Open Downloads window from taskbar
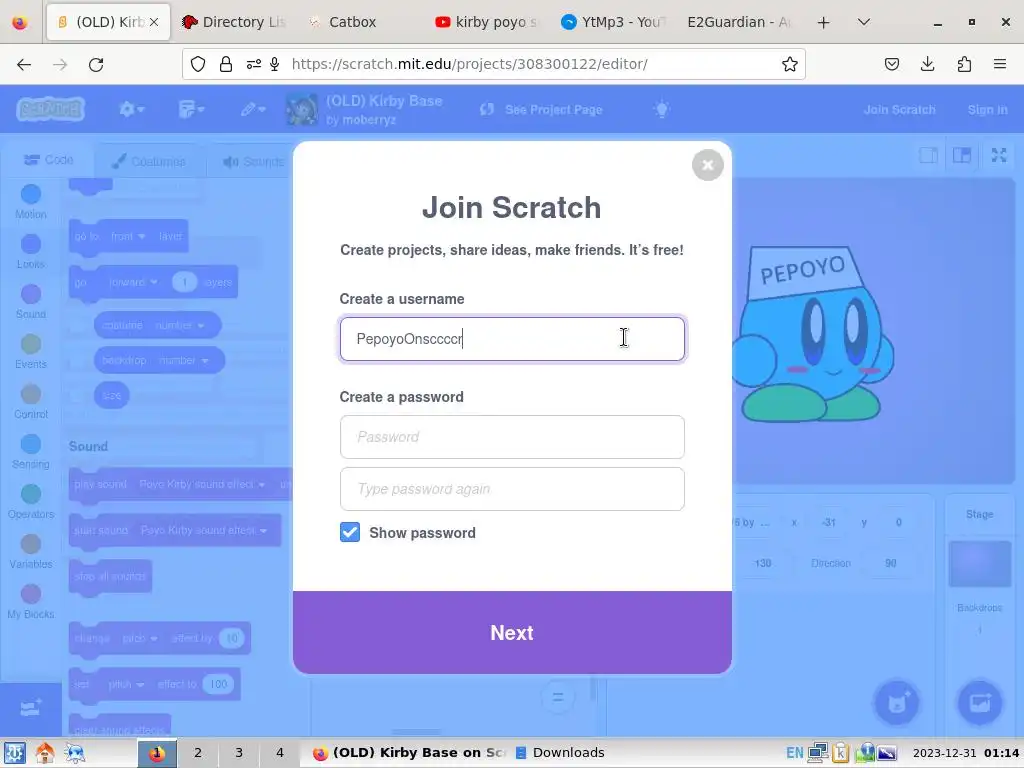The image size is (1024, 768). coord(560,752)
